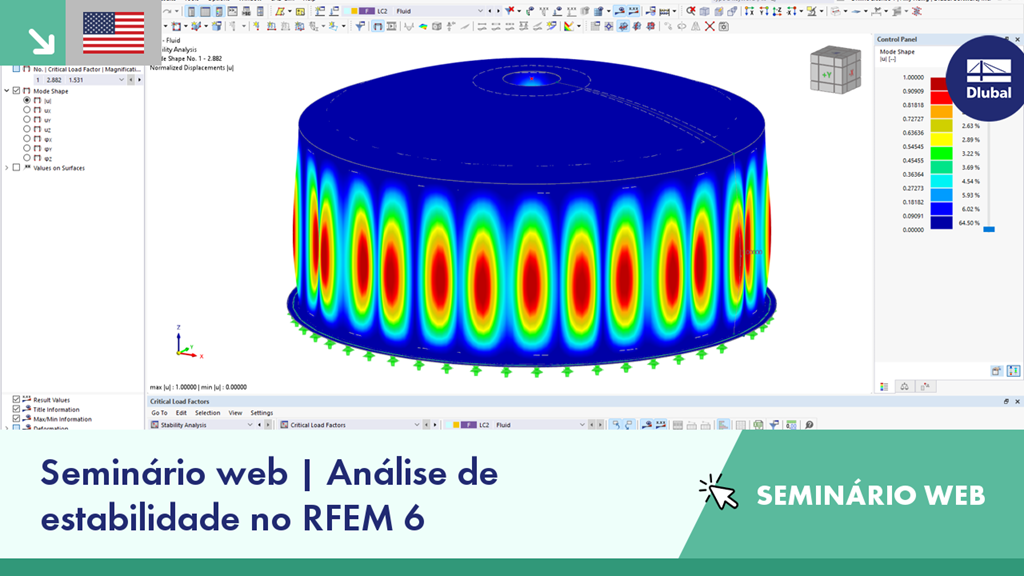
Task: Open the View menu in table panel
Action: pos(235,413)
